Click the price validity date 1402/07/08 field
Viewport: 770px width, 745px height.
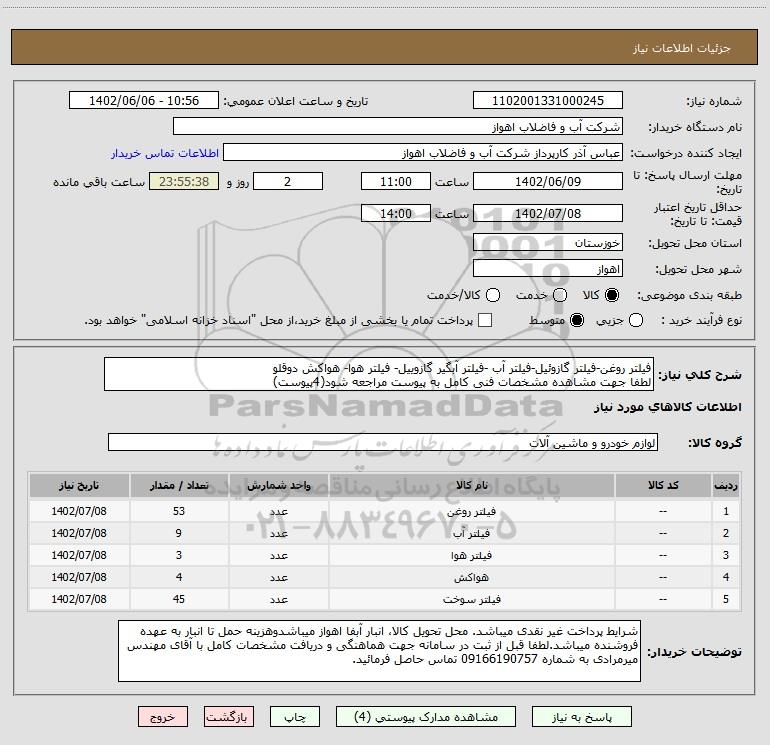pos(548,213)
